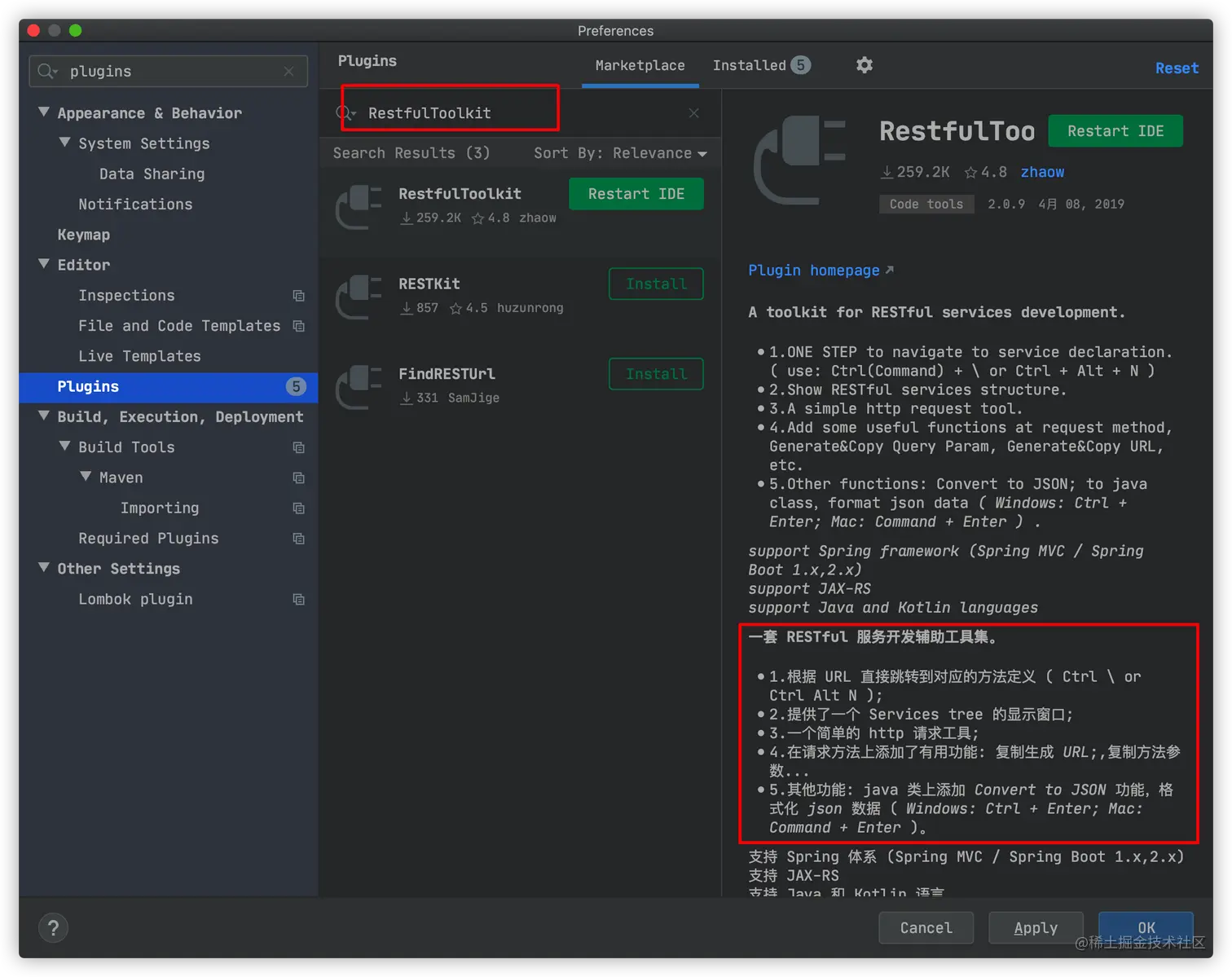This screenshot has height=977, width=1232.
Task: Install the FindRESTUrl plugin
Action: click(x=656, y=374)
